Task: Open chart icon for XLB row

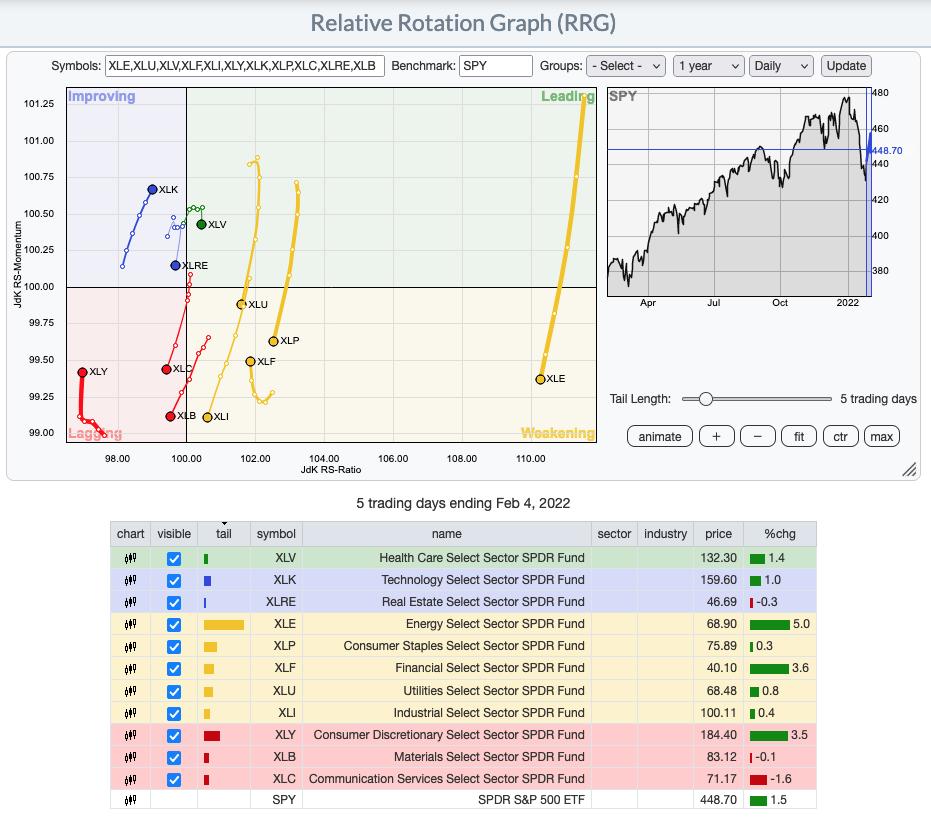Action: [130, 757]
